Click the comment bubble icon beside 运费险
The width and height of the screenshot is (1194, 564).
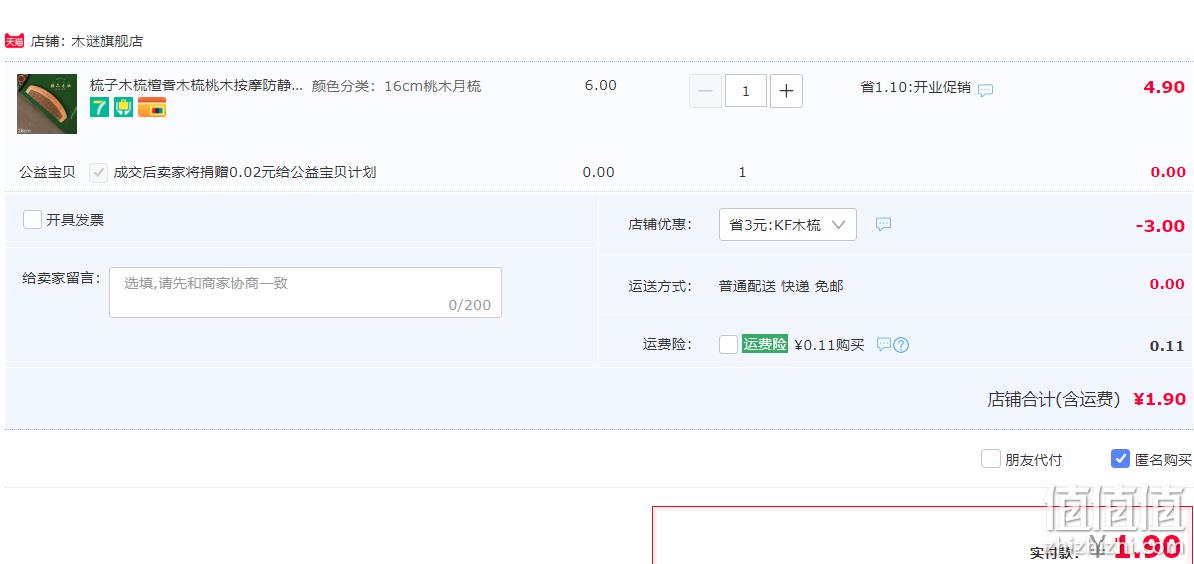tap(883, 345)
